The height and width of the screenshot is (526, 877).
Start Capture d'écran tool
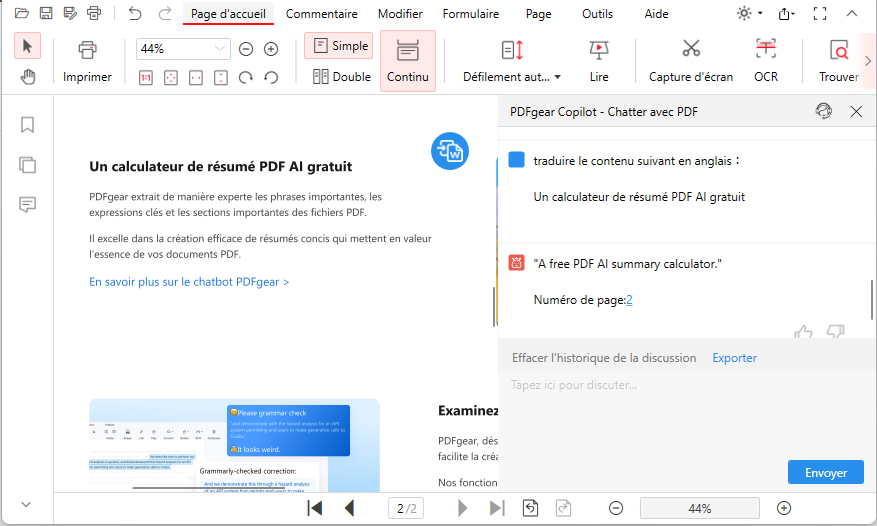pos(691,62)
